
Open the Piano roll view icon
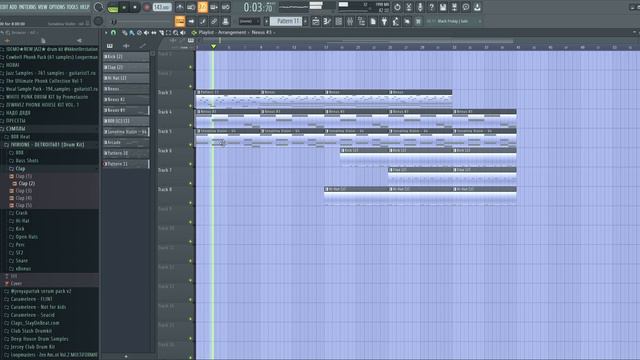point(327,22)
